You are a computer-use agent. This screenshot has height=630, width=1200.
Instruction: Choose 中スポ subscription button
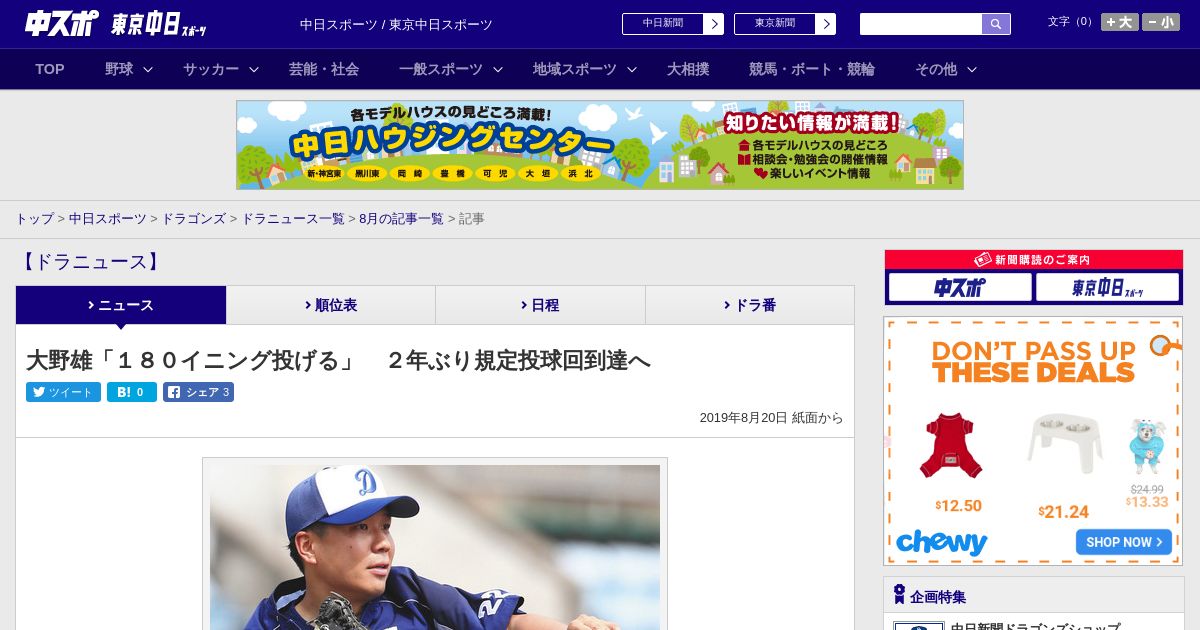960,288
